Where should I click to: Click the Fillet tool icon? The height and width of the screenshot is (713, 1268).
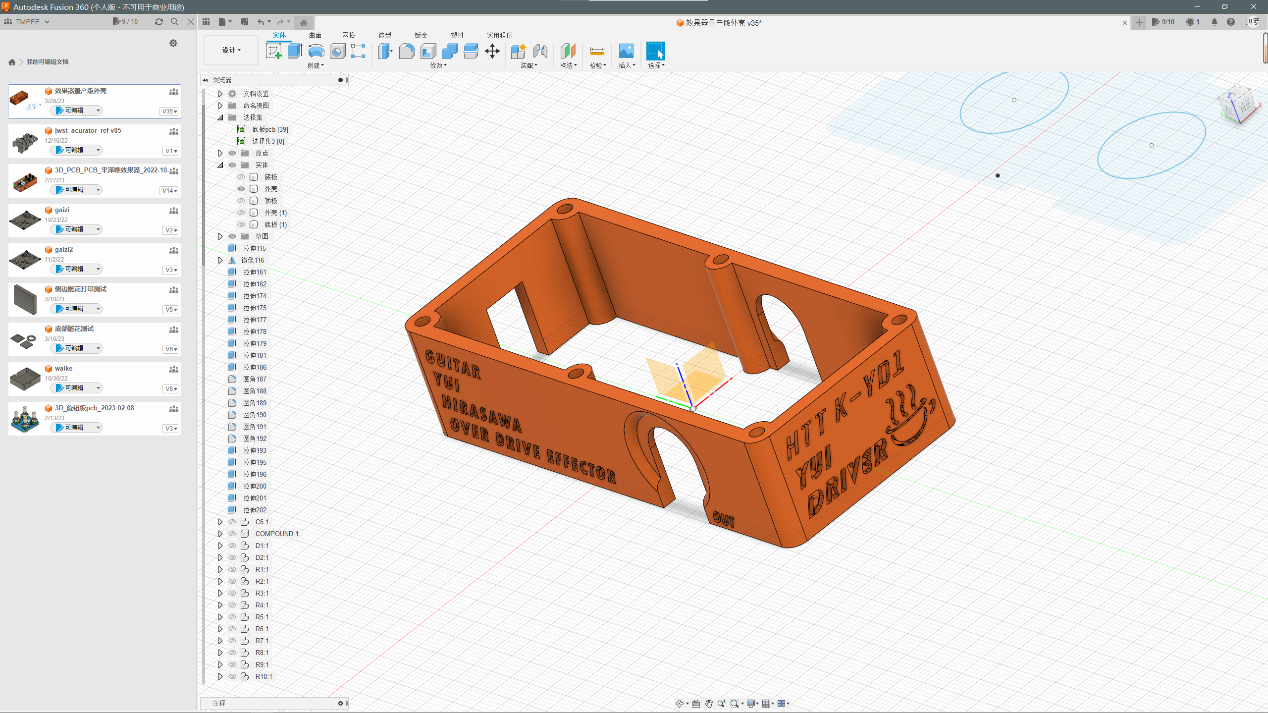point(407,51)
